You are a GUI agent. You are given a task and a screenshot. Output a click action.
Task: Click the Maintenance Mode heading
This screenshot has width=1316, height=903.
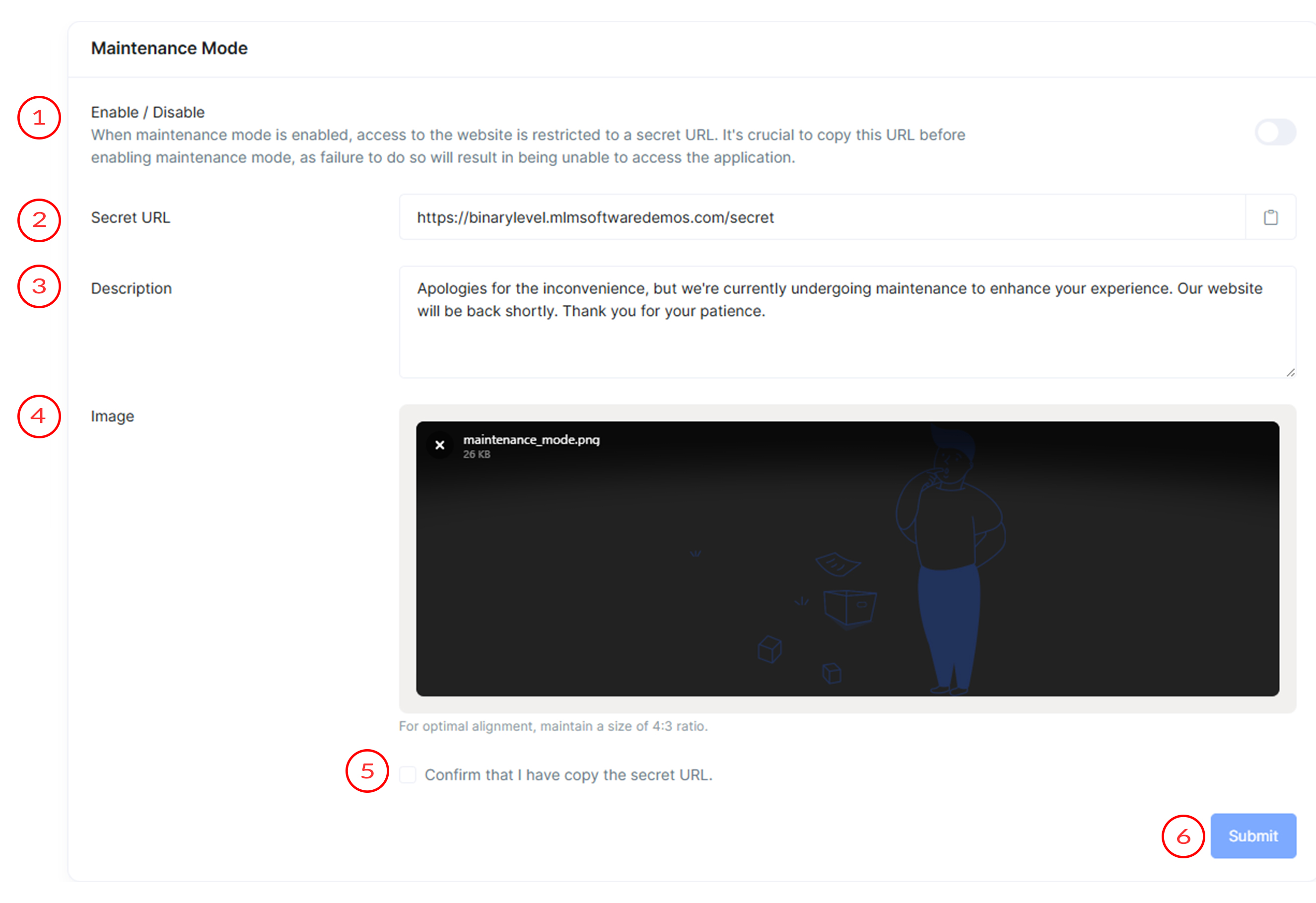(x=169, y=48)
